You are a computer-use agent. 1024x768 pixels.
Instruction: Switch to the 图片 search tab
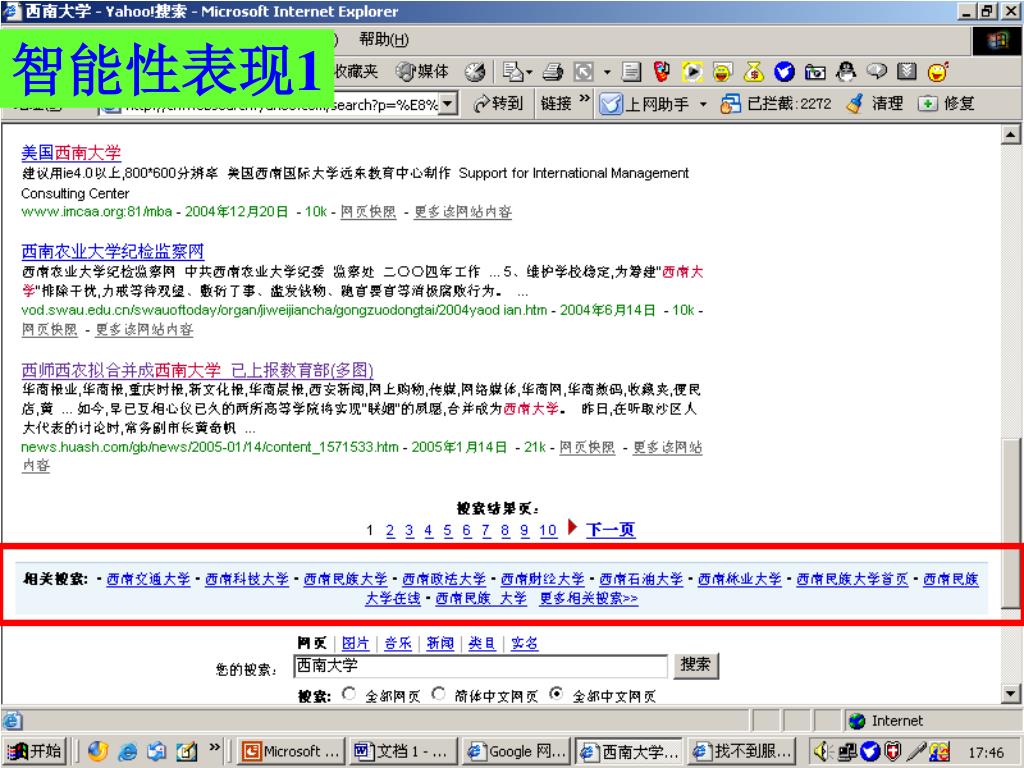coord(355,643)
